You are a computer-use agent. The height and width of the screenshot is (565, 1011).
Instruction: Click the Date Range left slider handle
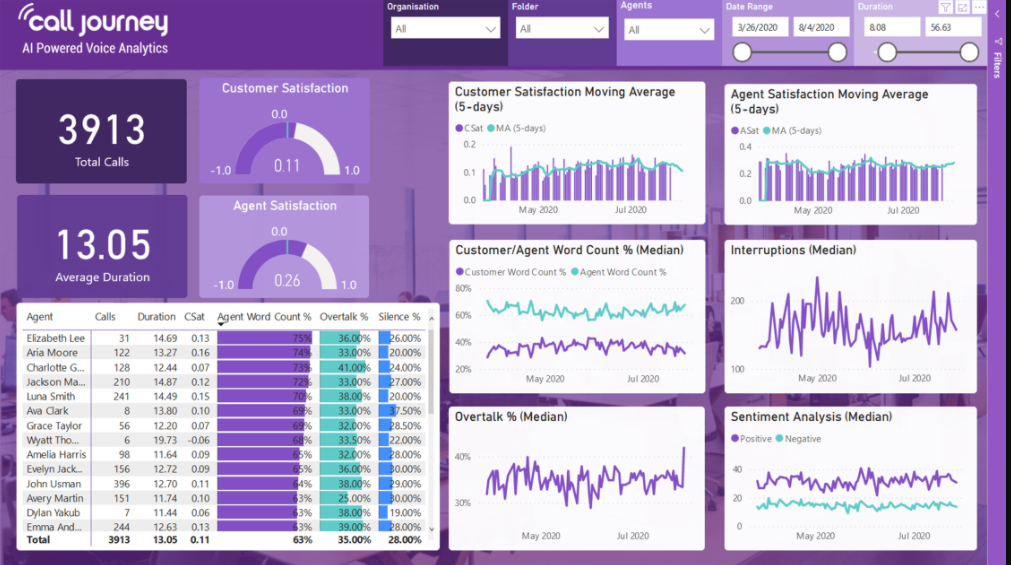[742, 52]
